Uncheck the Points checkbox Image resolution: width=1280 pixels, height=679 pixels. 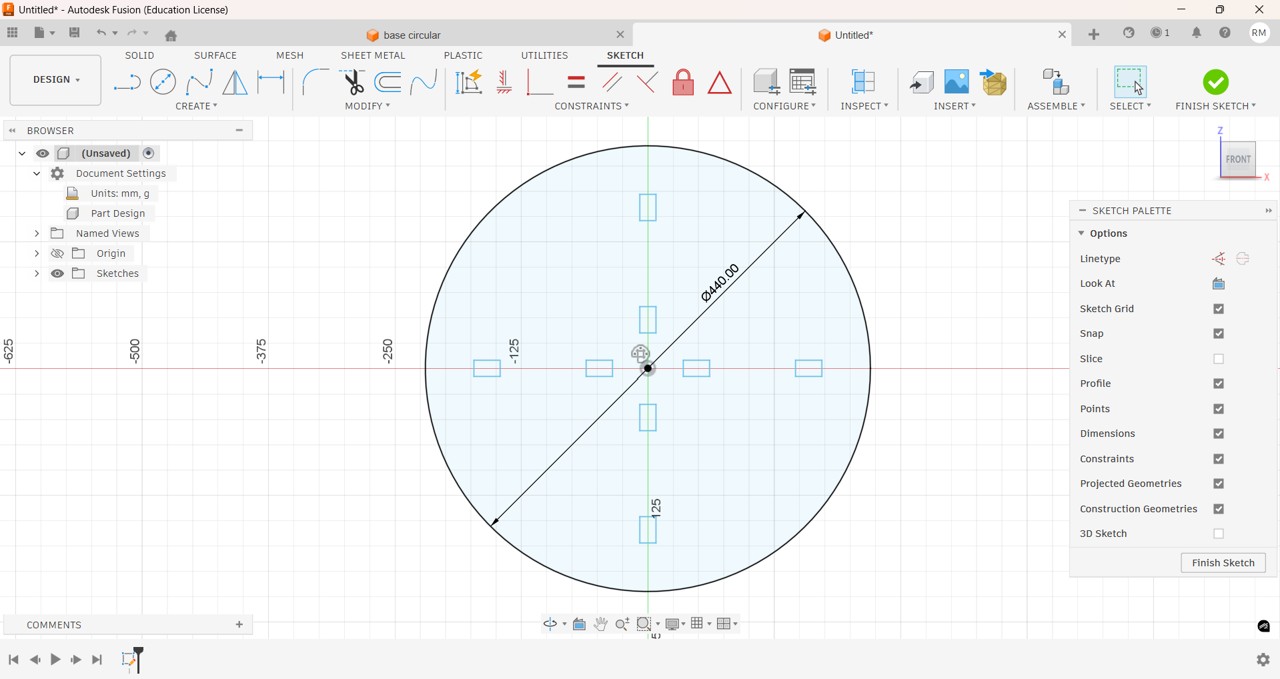pos(1219,409)
